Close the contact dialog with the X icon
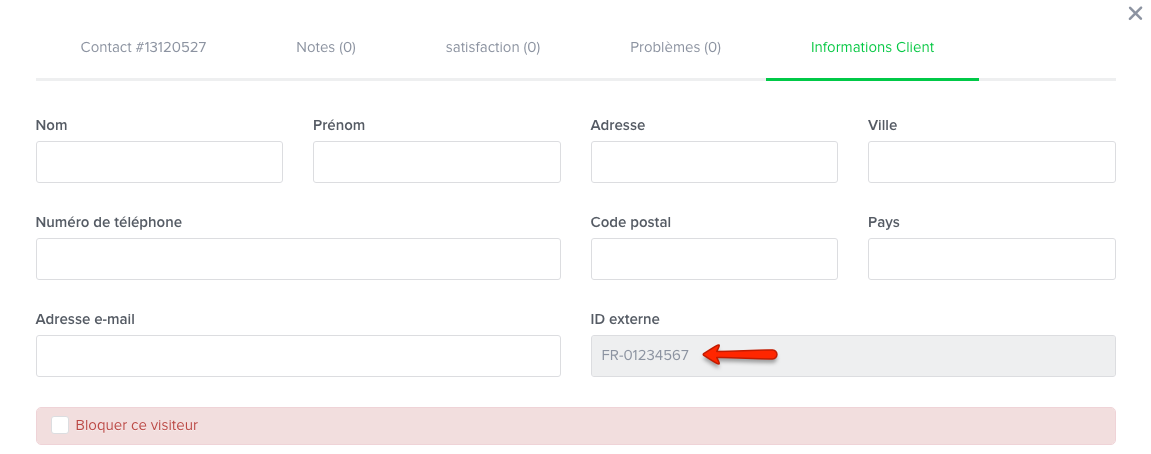Screen dimensions: 1151x454 1135,13
